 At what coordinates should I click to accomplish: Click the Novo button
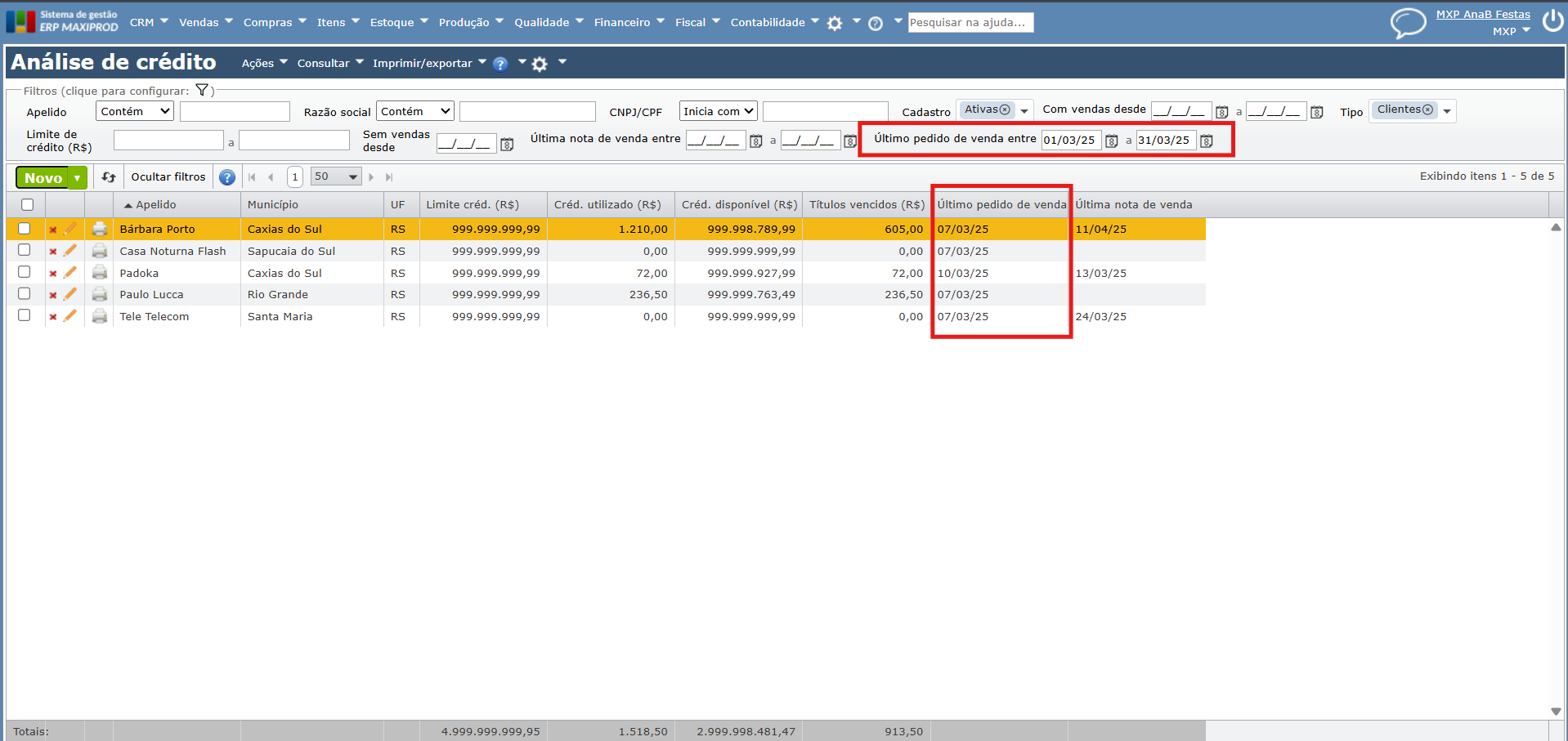pos(43,177)
